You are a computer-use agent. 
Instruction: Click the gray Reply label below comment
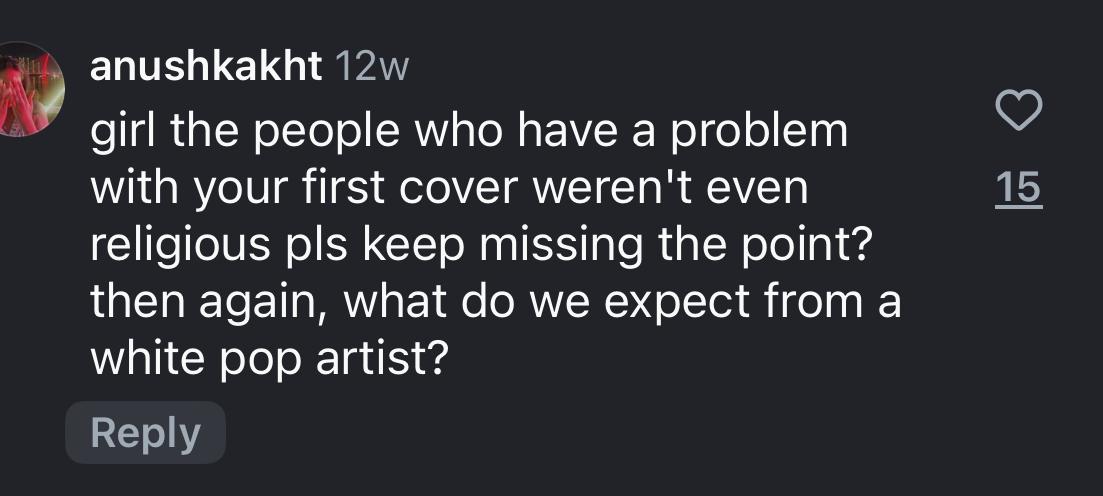click(146, 433)
